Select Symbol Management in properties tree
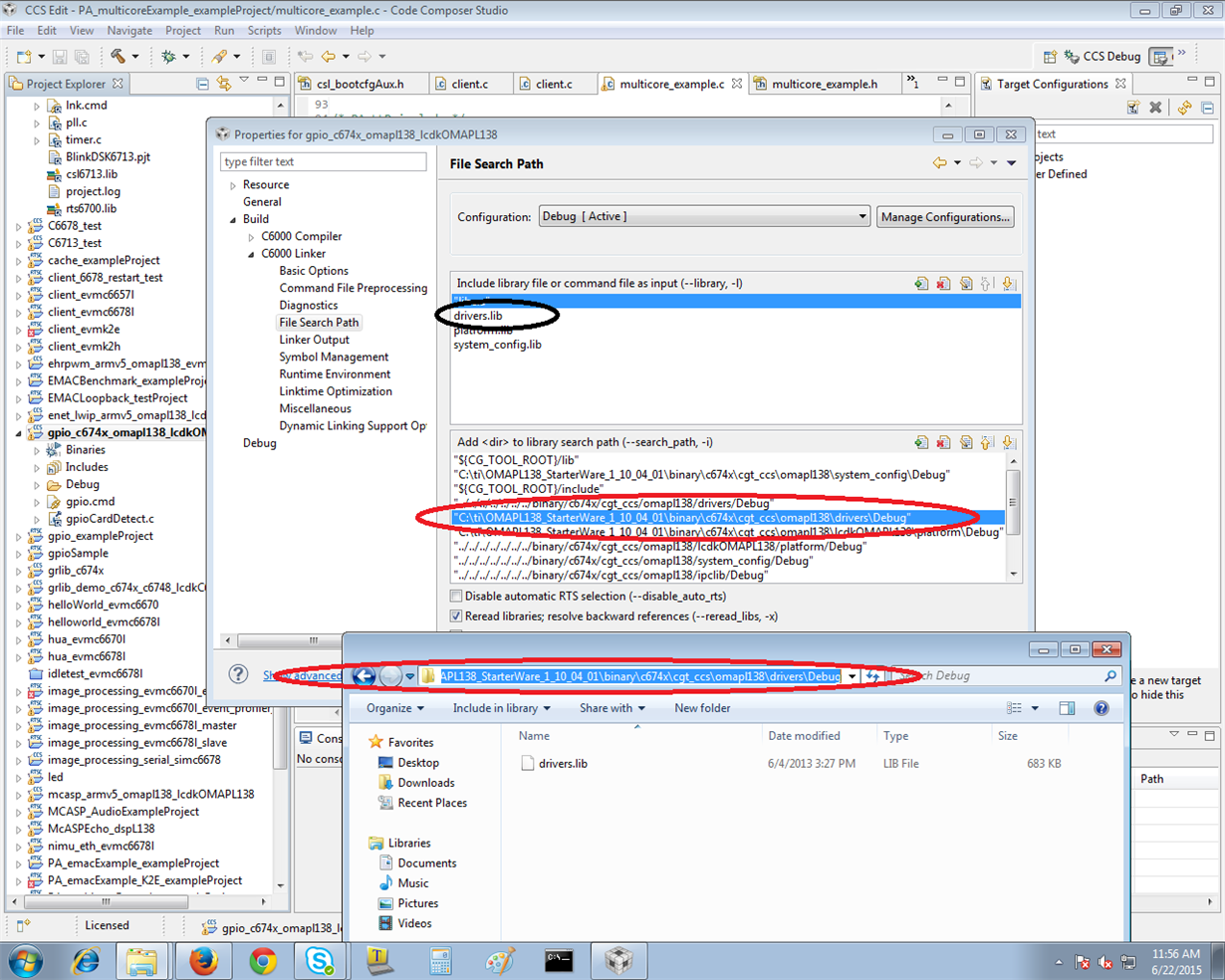1225x980 pixels. pos(334,357)
